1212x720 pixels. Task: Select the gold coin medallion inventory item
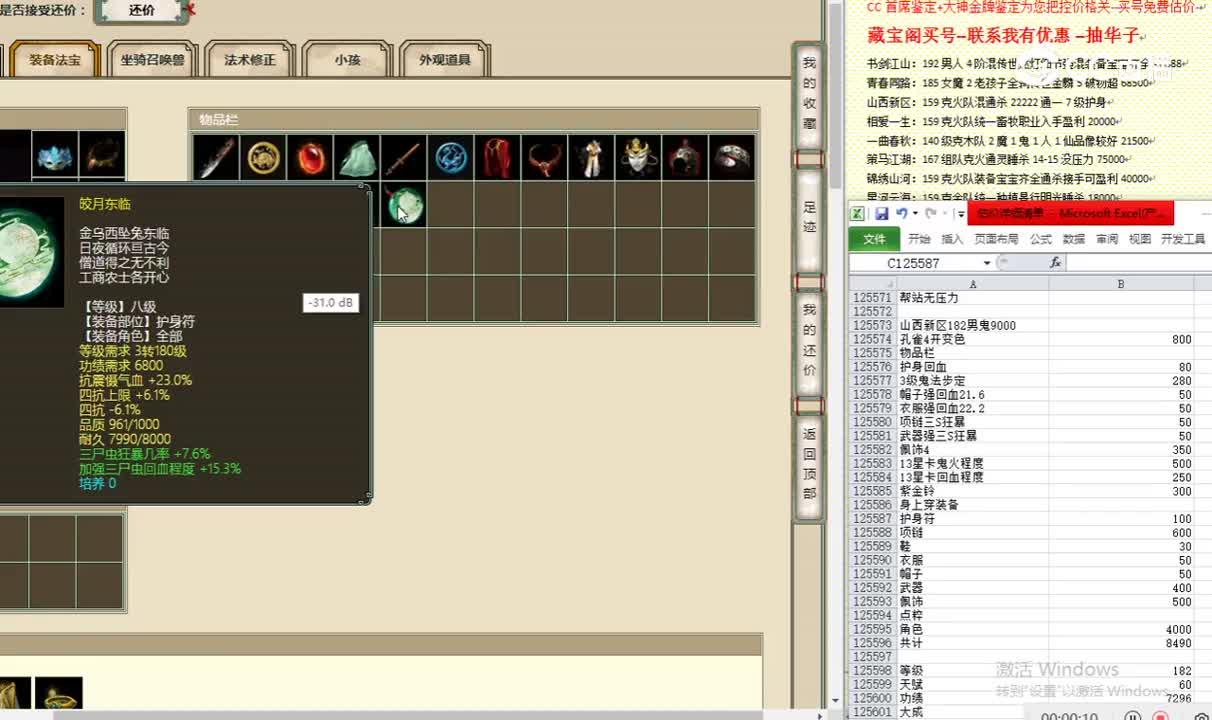[263, 157]
